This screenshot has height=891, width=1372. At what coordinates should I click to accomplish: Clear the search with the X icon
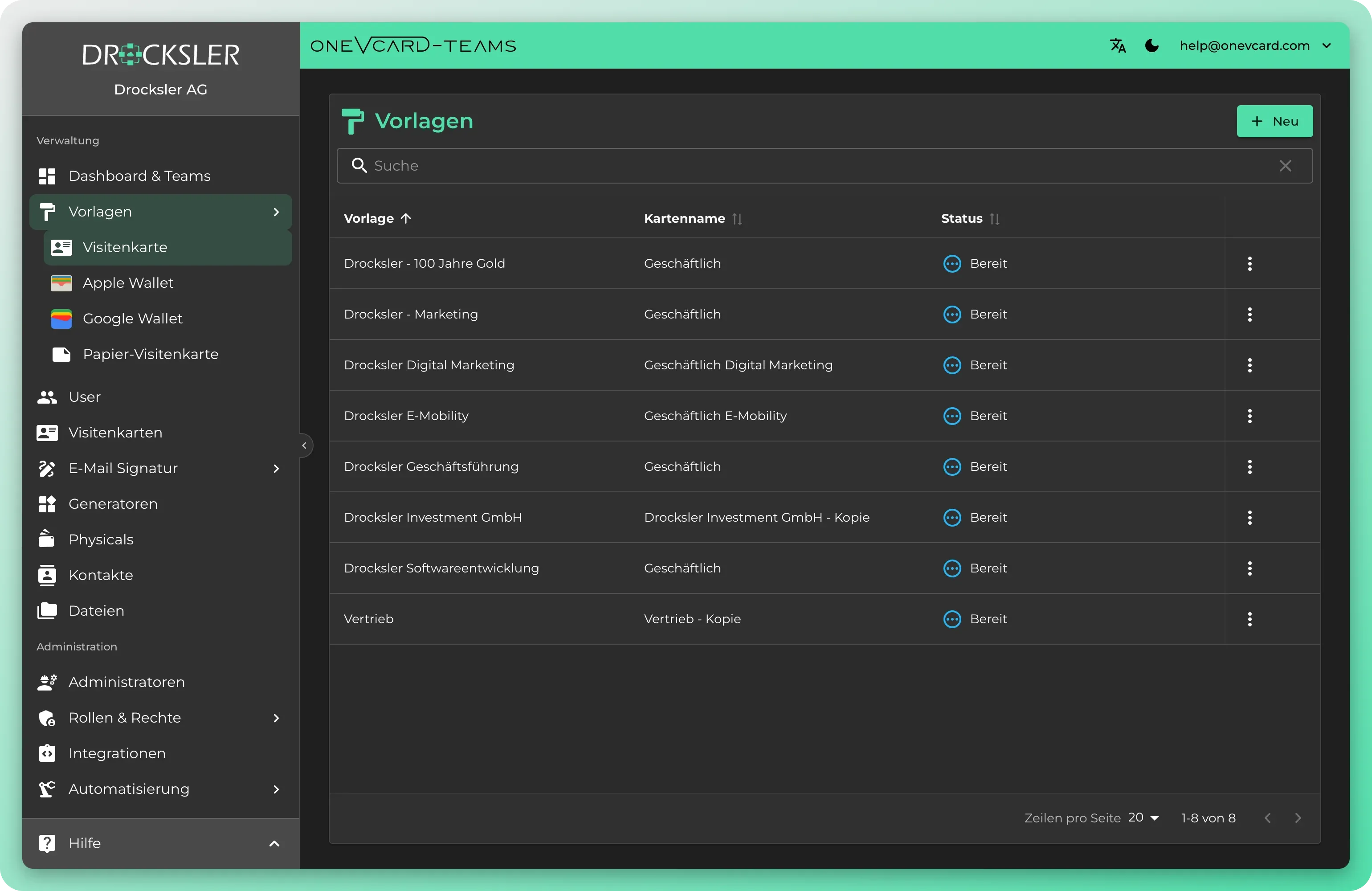1285,166
